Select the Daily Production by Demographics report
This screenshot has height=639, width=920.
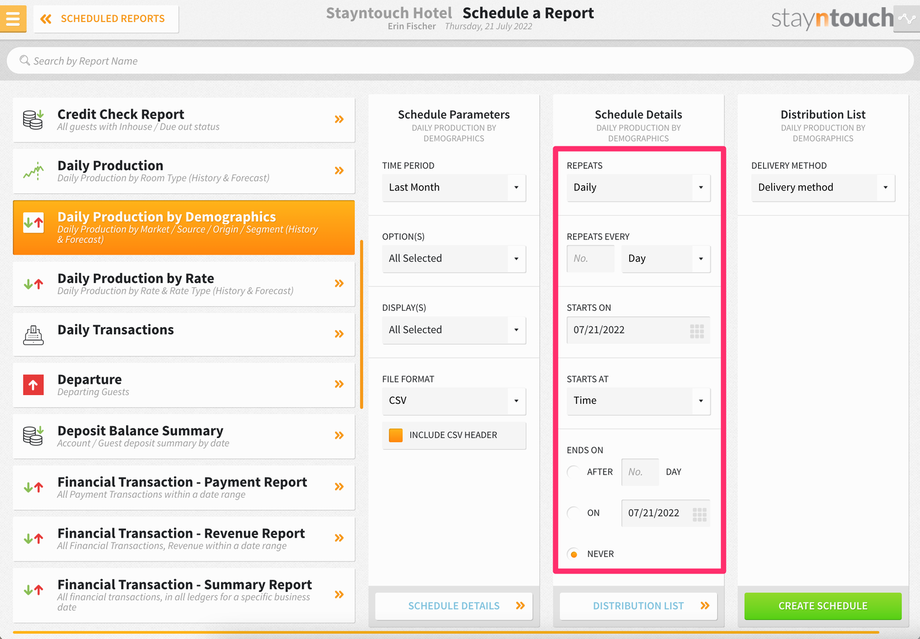point(184,227)
